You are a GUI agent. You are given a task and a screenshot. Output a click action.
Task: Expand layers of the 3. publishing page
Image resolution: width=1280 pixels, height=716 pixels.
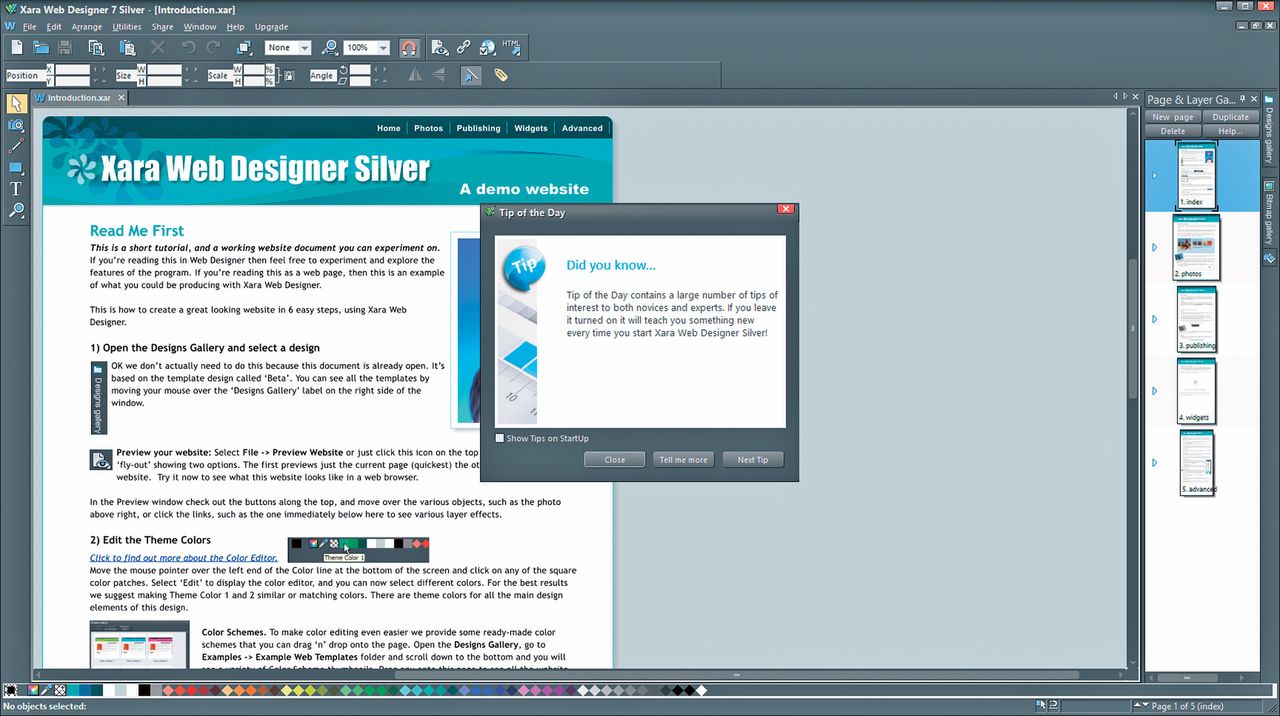tap(1154, 320)
